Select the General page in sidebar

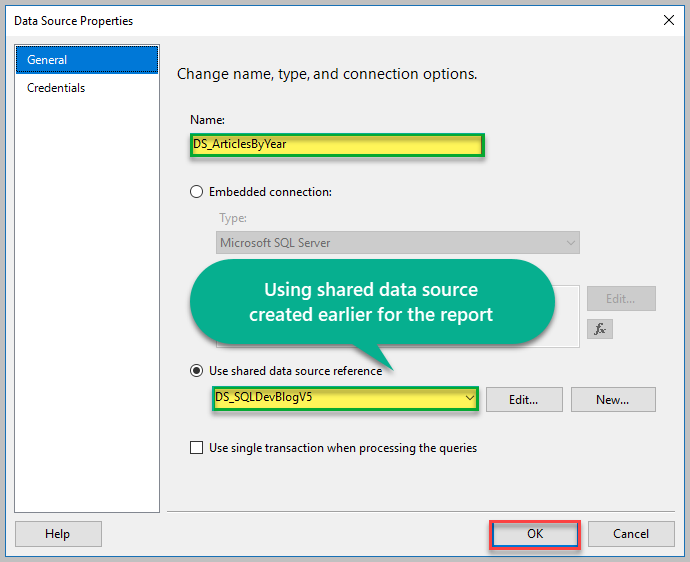87,59
